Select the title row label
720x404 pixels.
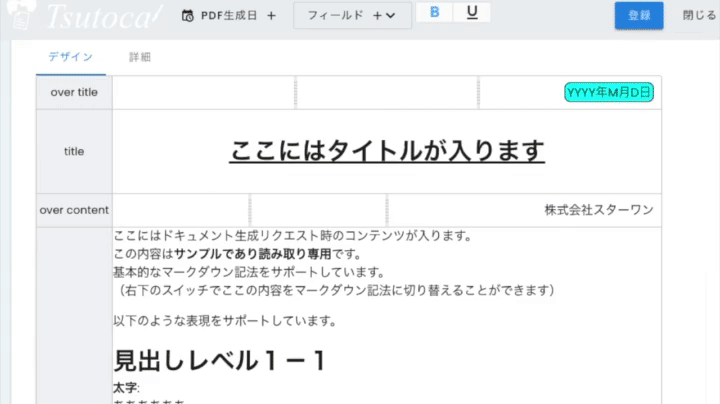pyautogui.click(x=74, y=152)
